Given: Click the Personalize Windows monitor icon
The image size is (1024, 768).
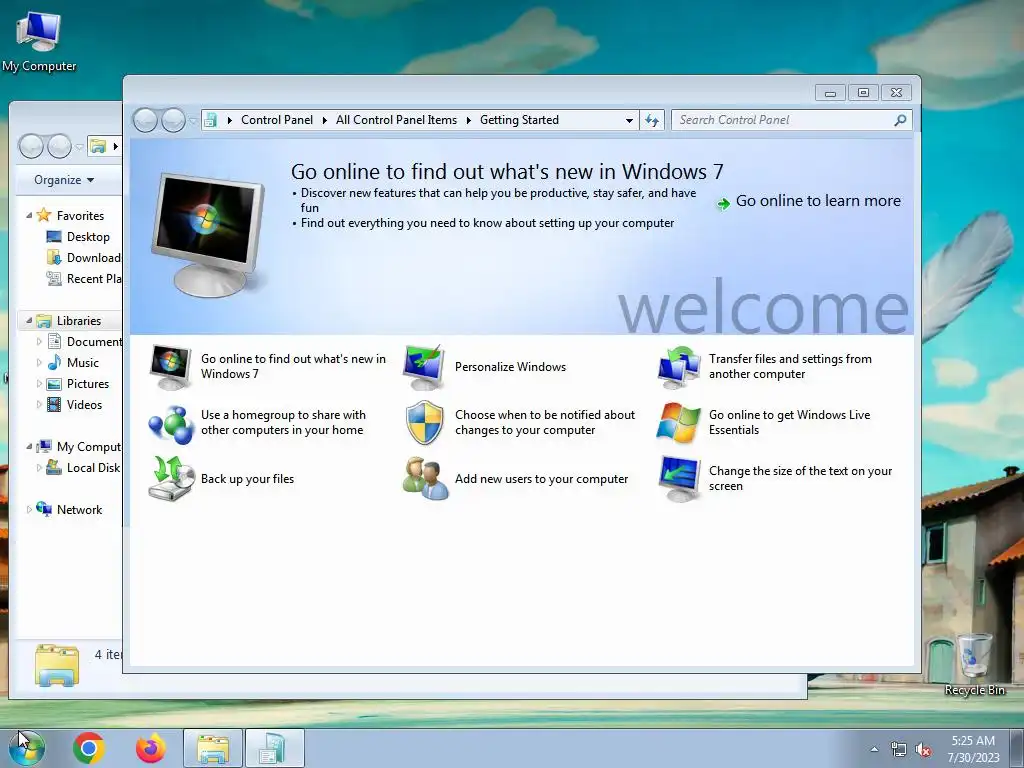Looking at the screenshot, I should coord(424,366).
